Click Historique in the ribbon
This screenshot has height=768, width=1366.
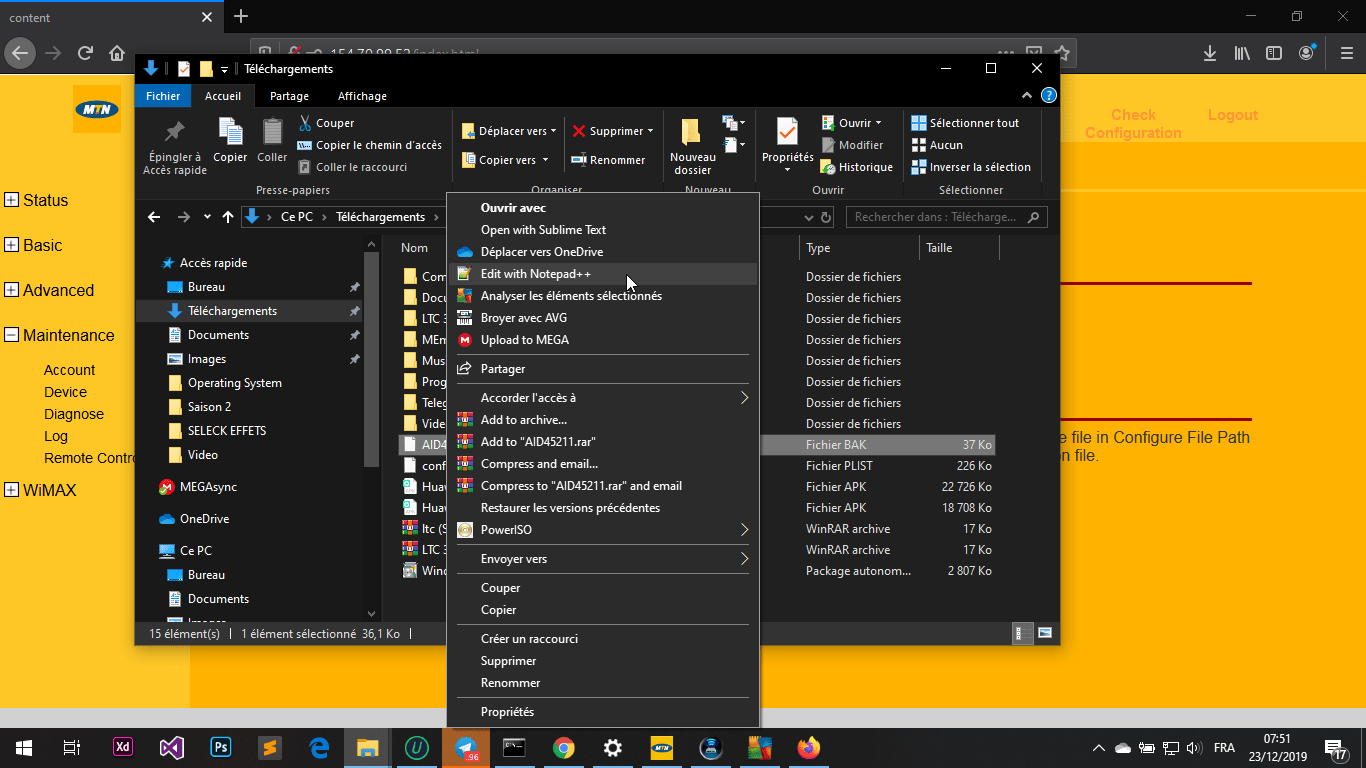coord(856,167)
